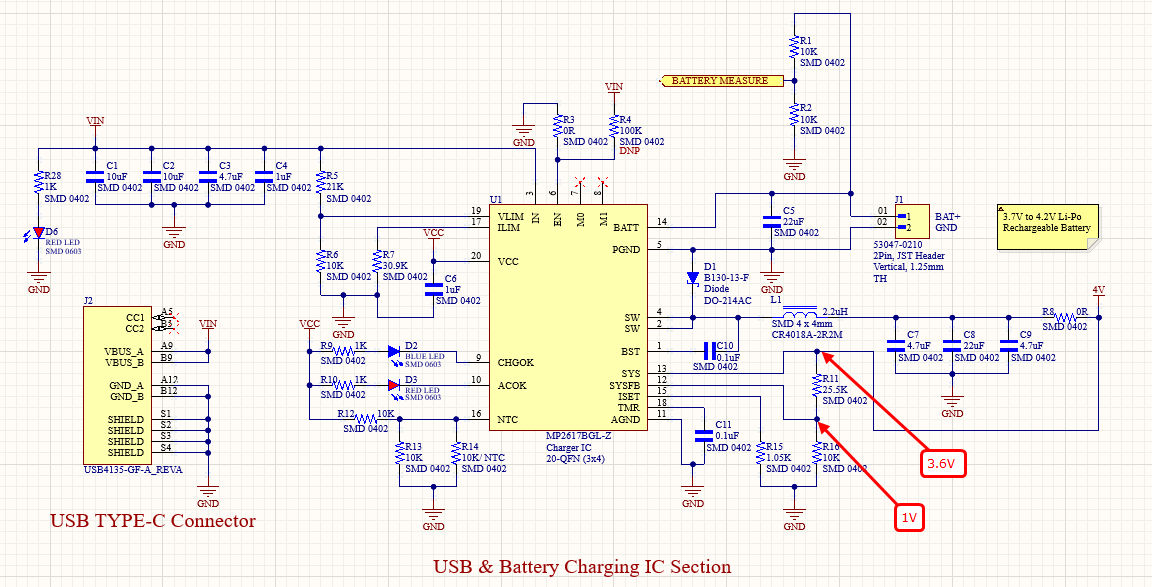Screen dimensions: 1152x587
Task: Click the D1 B130-13-F diode symbol
Action: tap(693, 279)
